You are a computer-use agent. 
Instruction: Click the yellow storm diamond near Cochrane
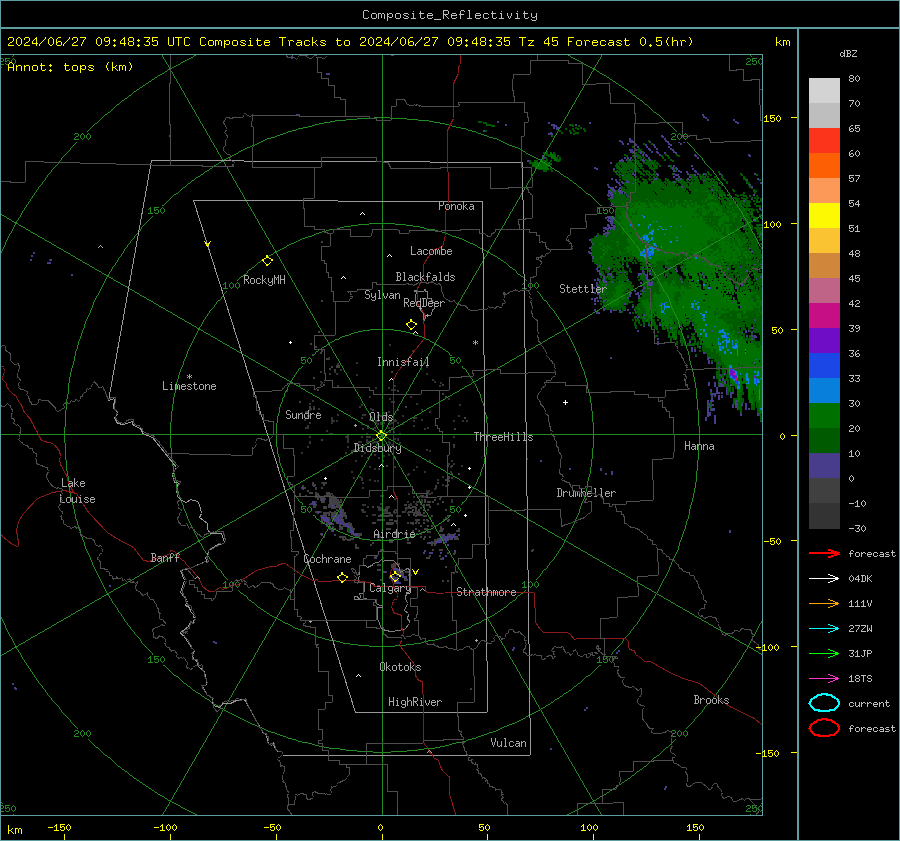pyautogui.click(x=342, y=577)
